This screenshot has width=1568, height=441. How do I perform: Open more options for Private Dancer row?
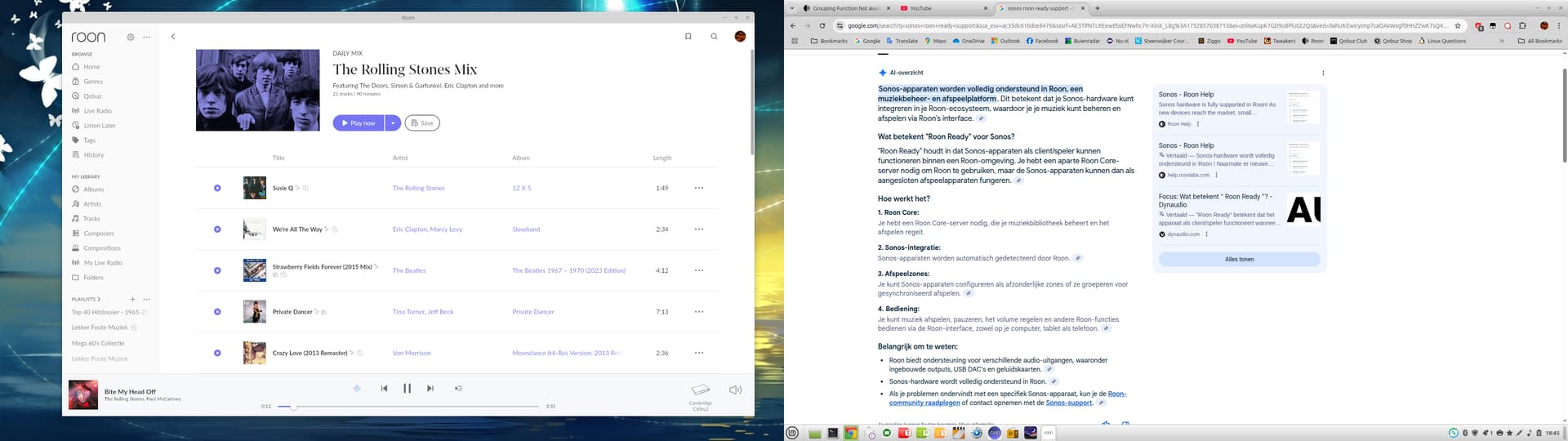pyautogui.click(x=699, y=312)
